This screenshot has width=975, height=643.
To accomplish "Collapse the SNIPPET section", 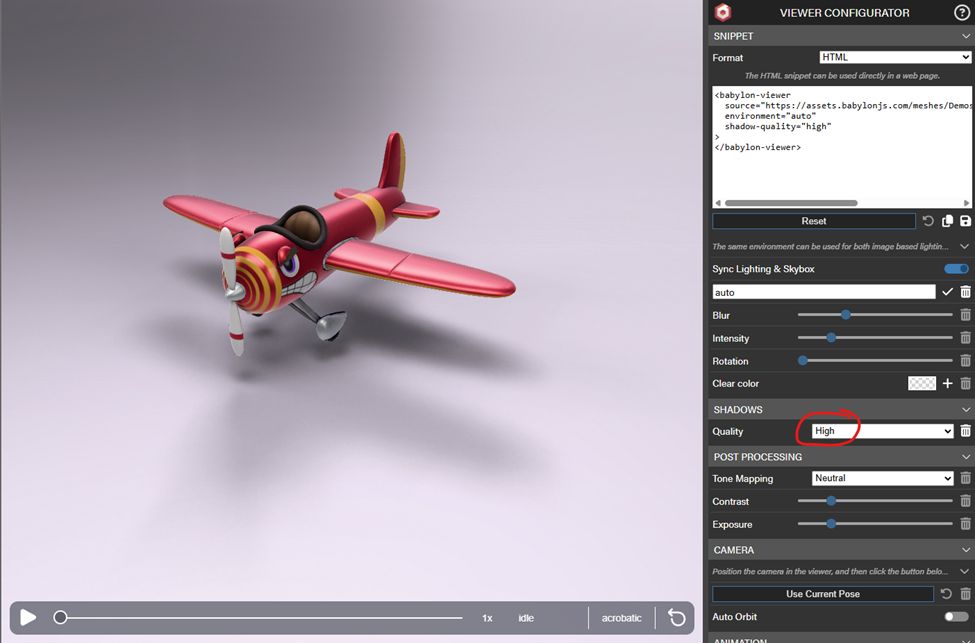I will tap(966, 36).
